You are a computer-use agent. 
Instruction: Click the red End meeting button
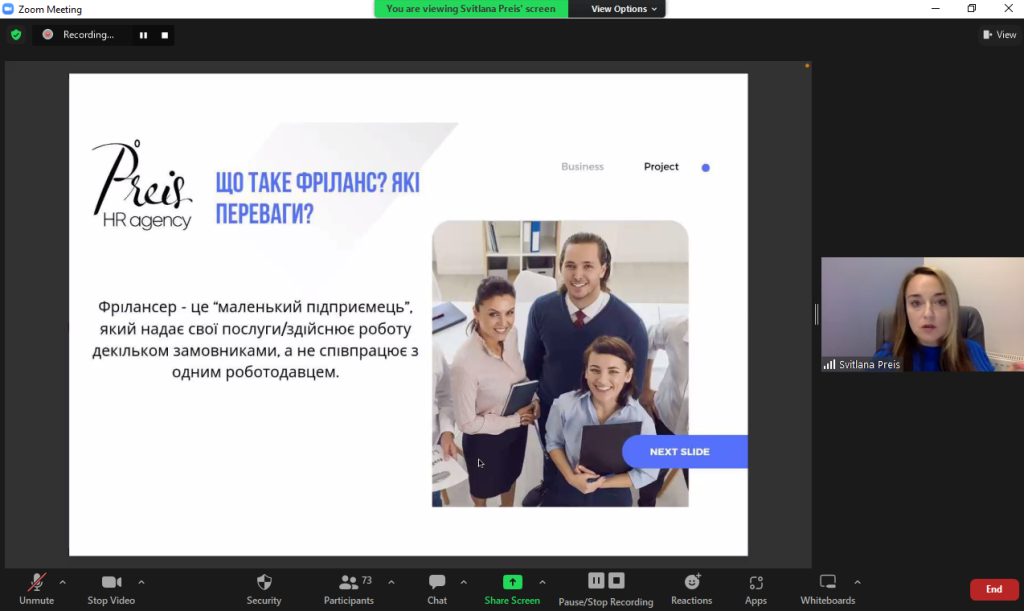pyautogui.click(x=993, y=589)
